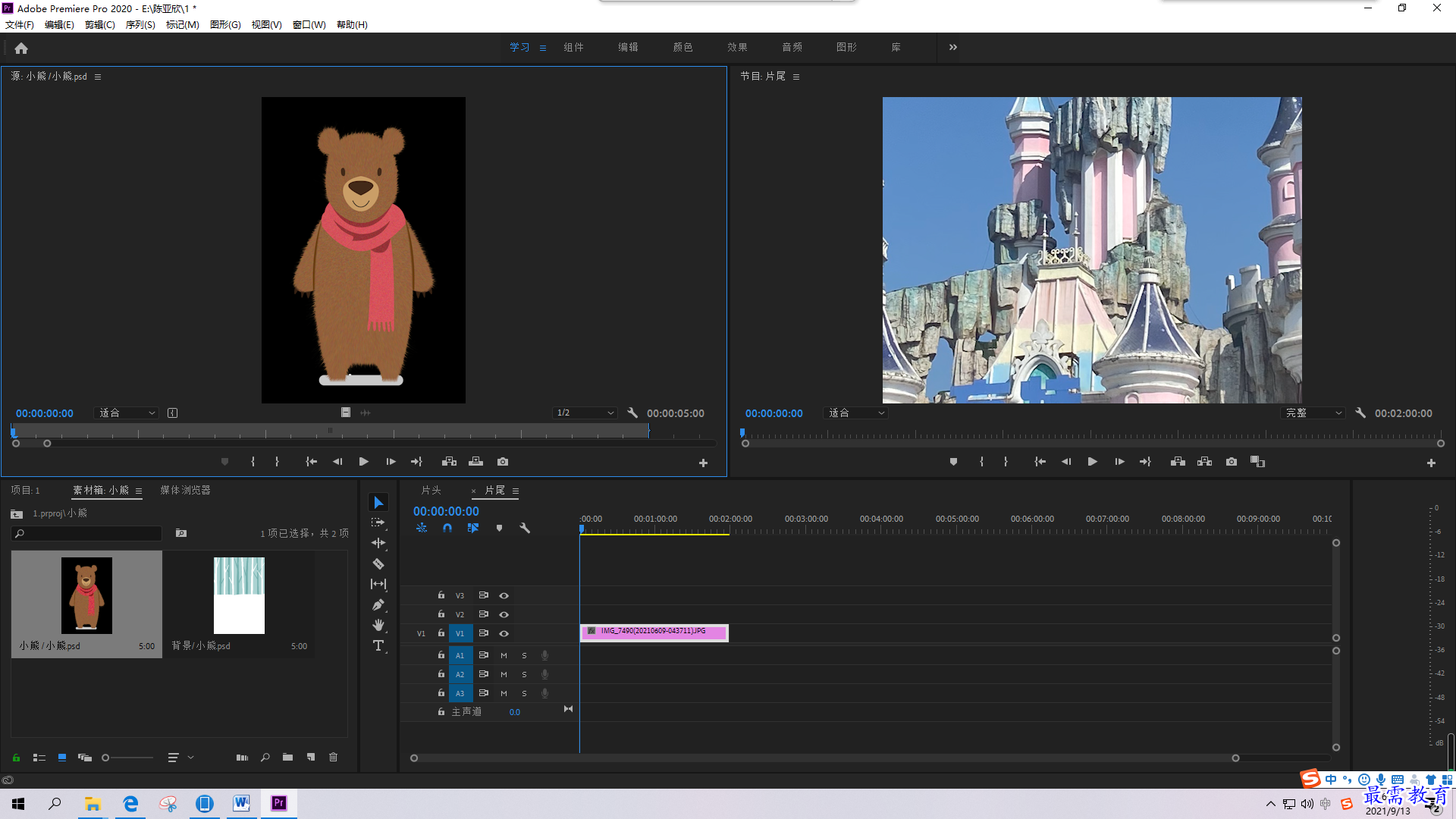The image size is (1456, 819).
Task: Toggle snap in timeline magnet icon
Action: 447,528
